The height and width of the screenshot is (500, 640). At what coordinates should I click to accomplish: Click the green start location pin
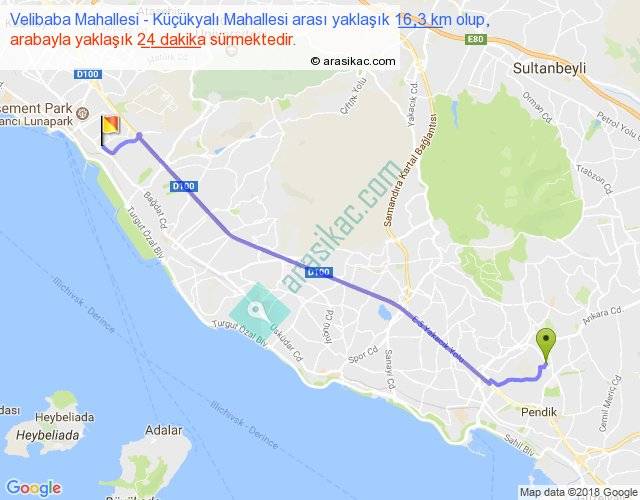click(x=546, y=346)
